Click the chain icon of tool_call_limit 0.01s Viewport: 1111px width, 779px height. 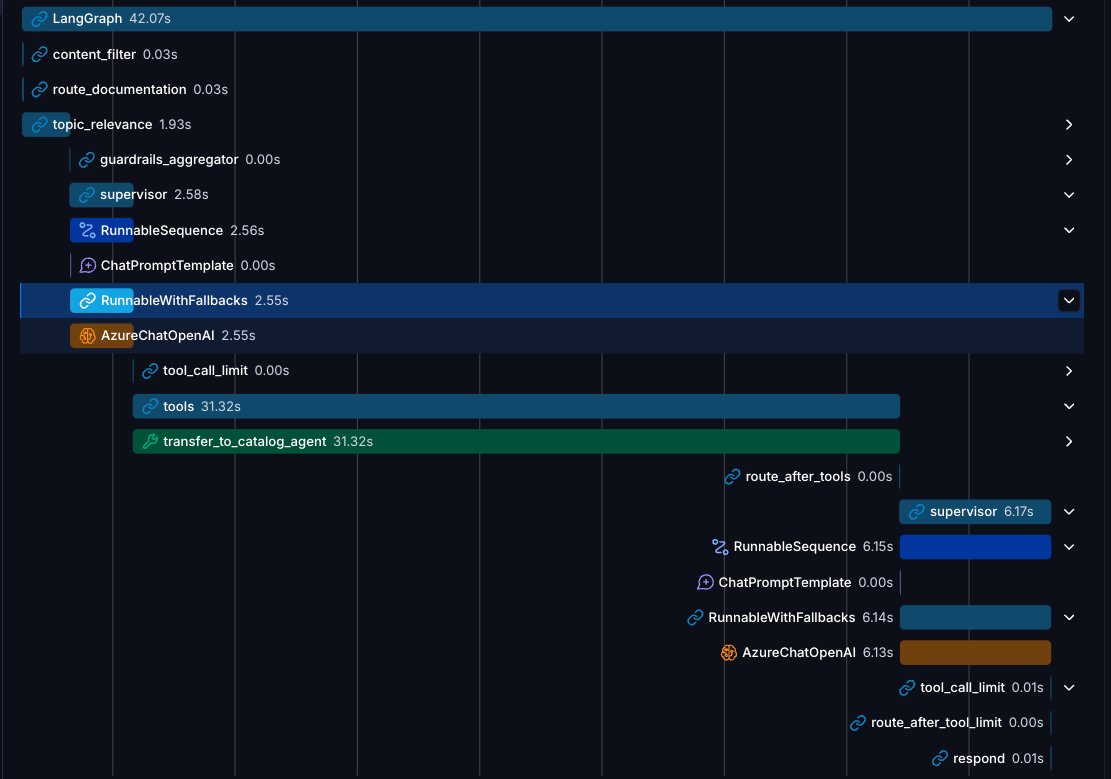[x=907, y=688]
